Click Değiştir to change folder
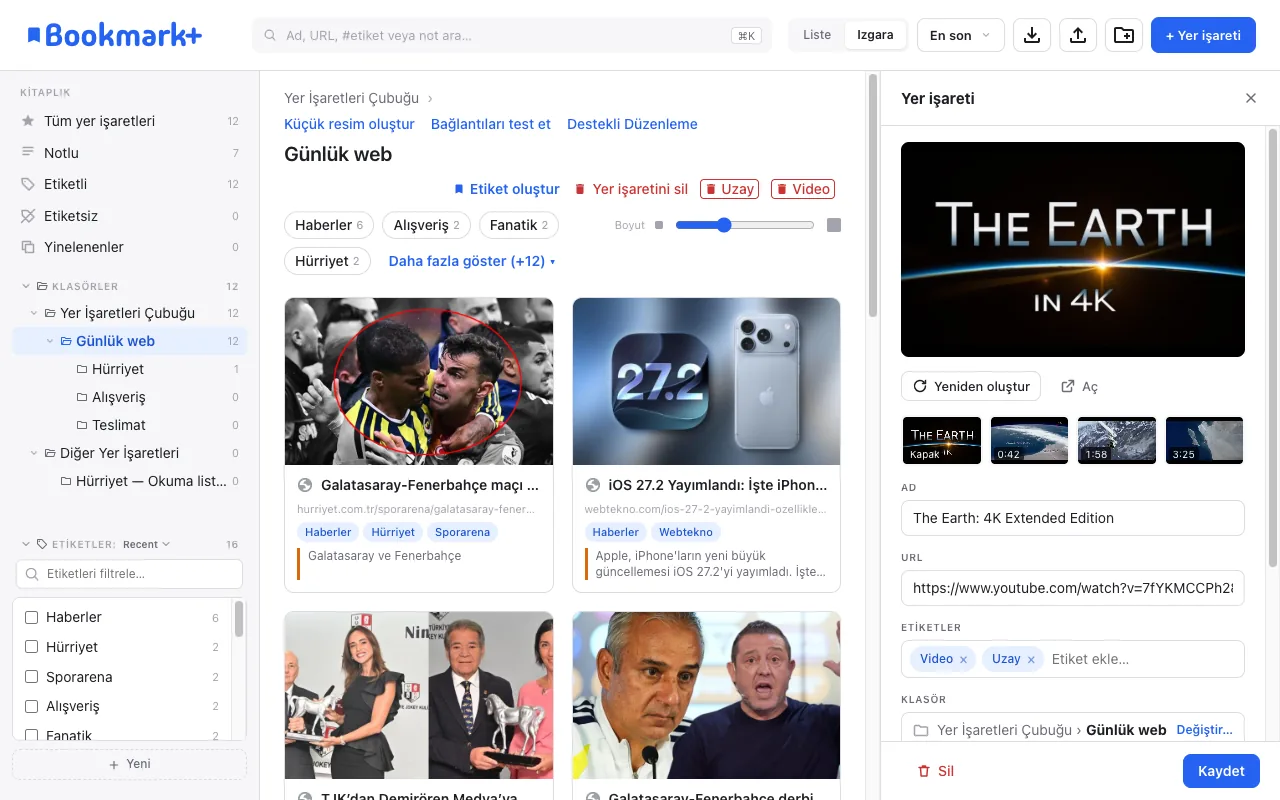 click(x=1205, y=730)
